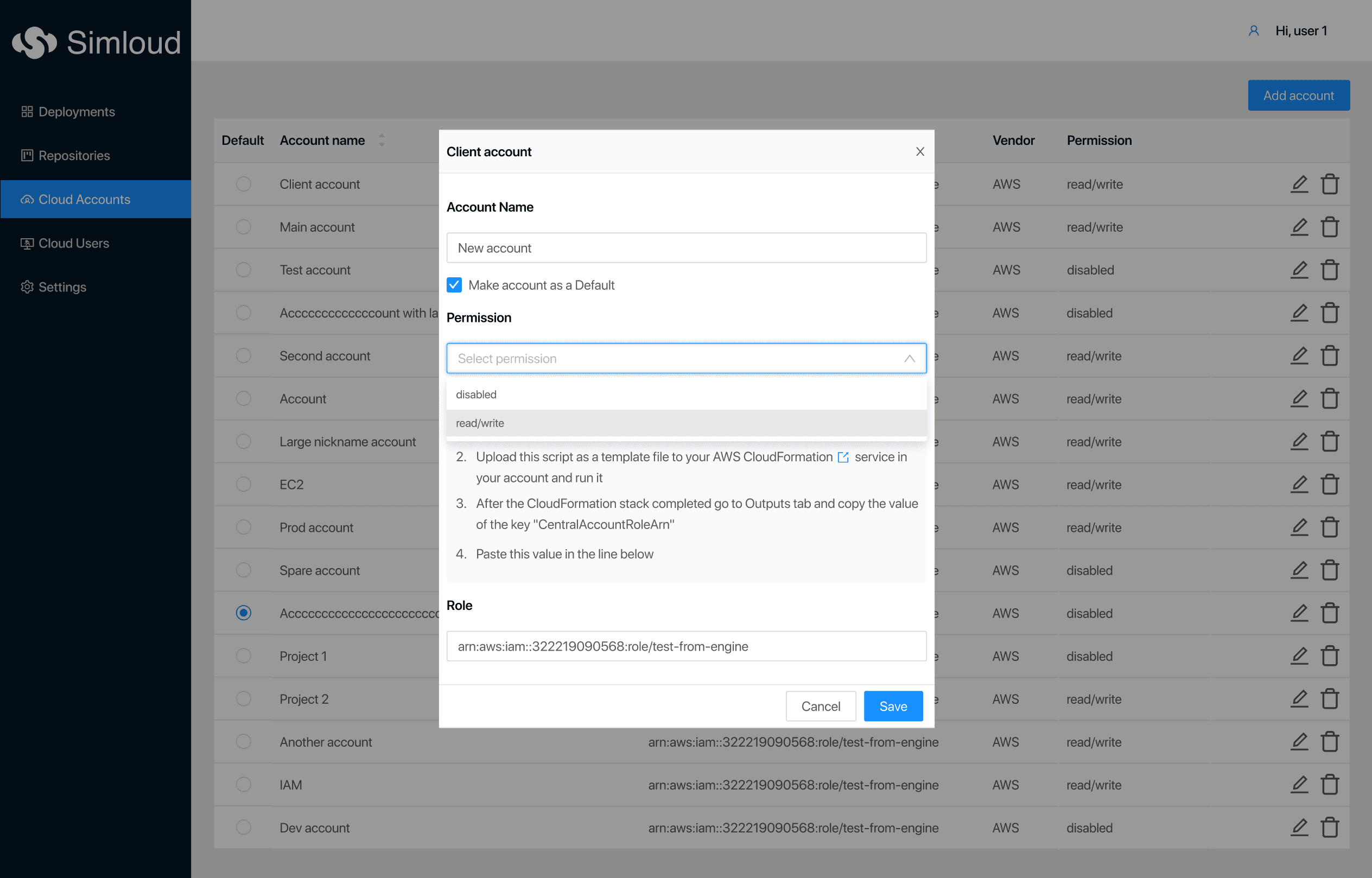1372x878 pixels.
Task: Delete the Main account row
Action: tap(1330, 227)
